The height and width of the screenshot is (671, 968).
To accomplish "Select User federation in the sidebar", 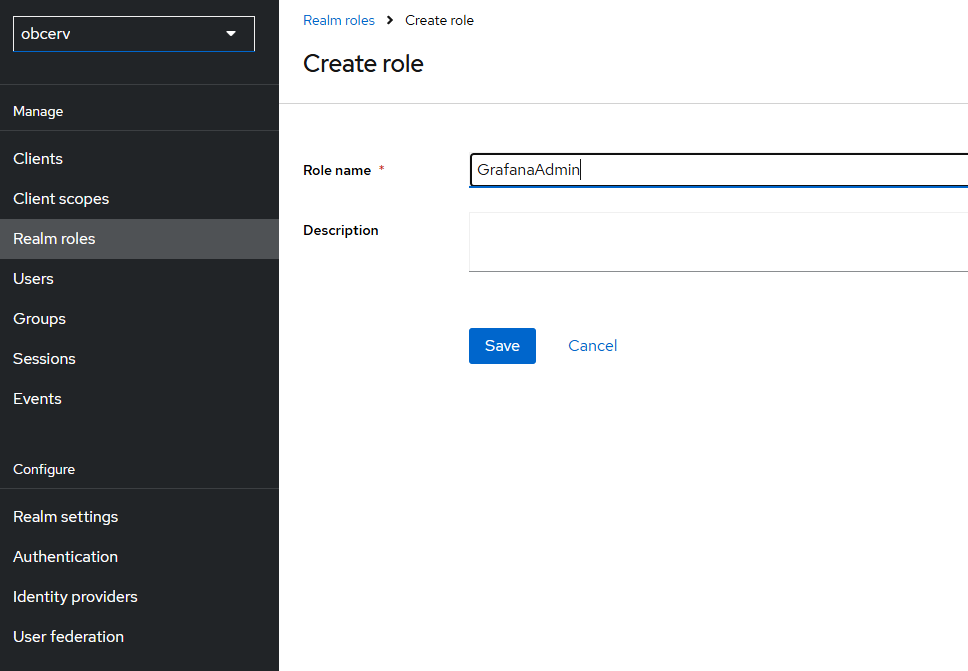I will click(68, 637).
